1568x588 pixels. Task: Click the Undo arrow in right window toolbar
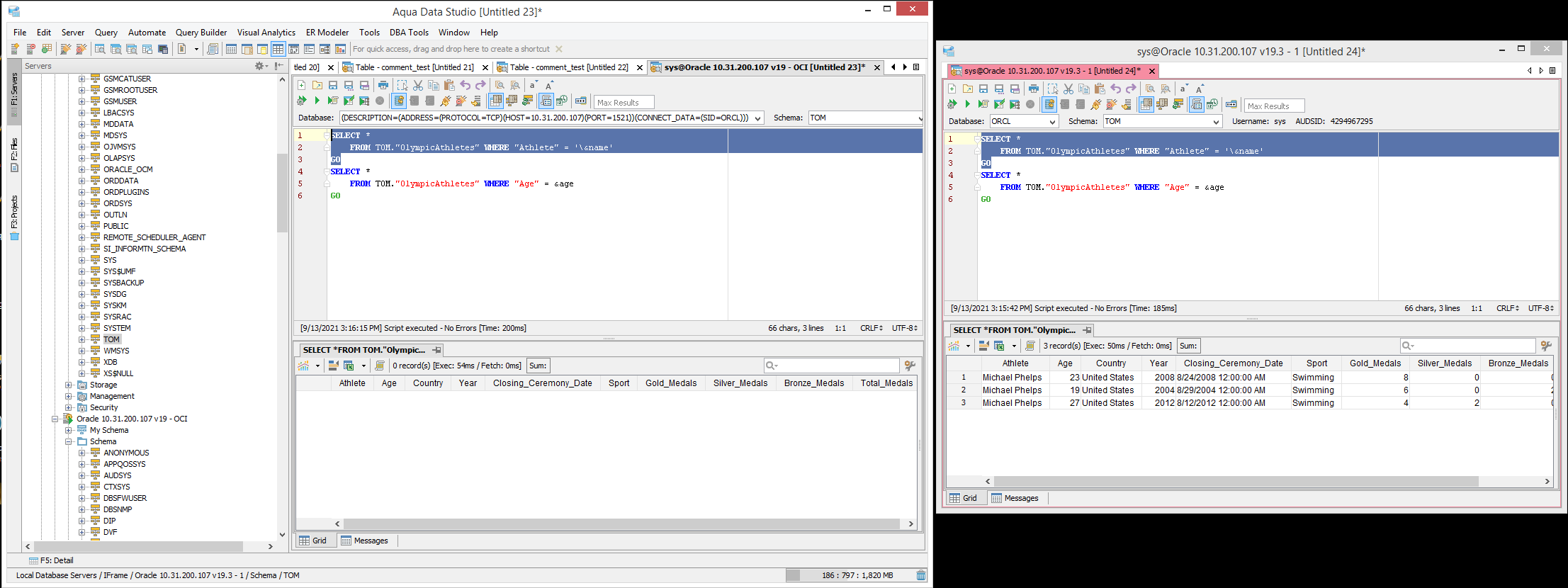[x=1115, y=89]
